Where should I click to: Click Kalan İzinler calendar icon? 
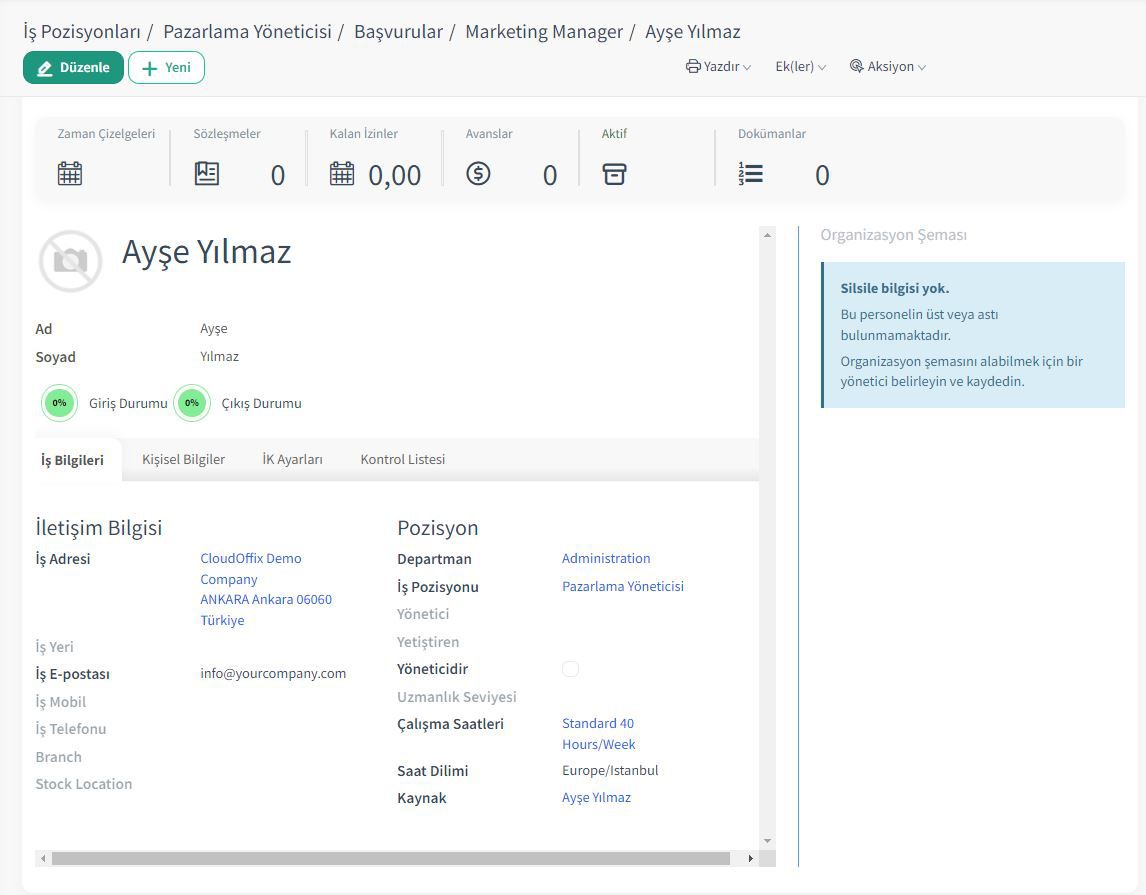point(341,174)
